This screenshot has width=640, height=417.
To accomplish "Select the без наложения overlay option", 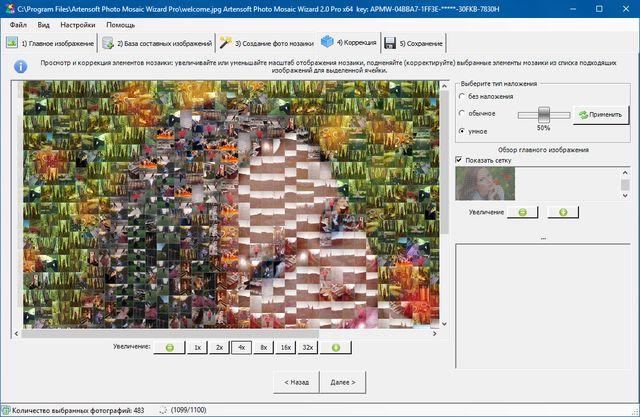I will click(x=461, y=96).
